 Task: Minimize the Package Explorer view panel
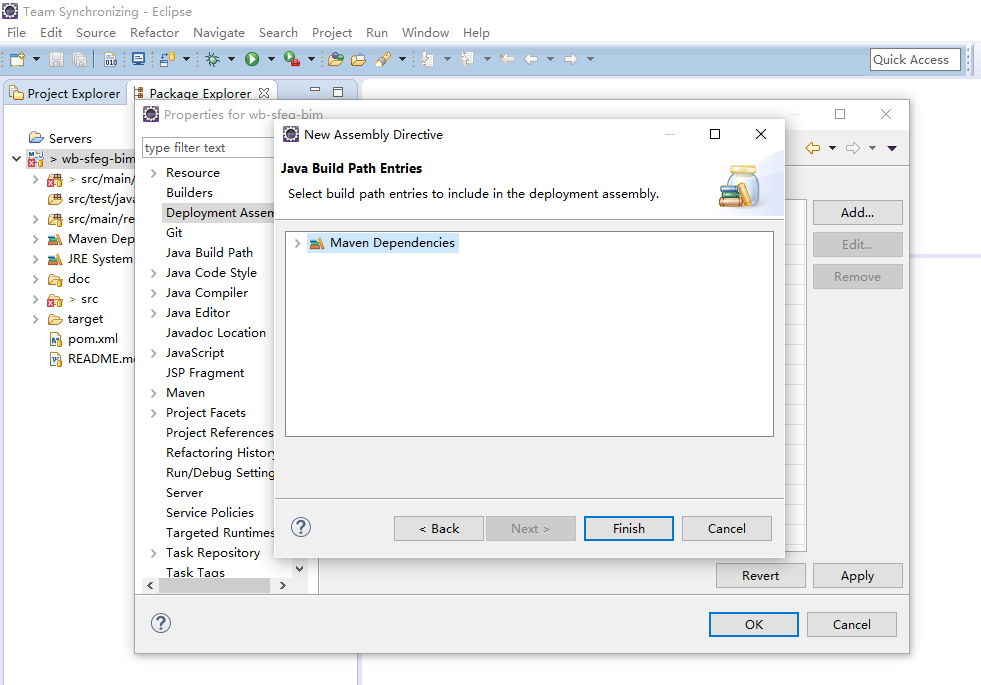[315, 91]
